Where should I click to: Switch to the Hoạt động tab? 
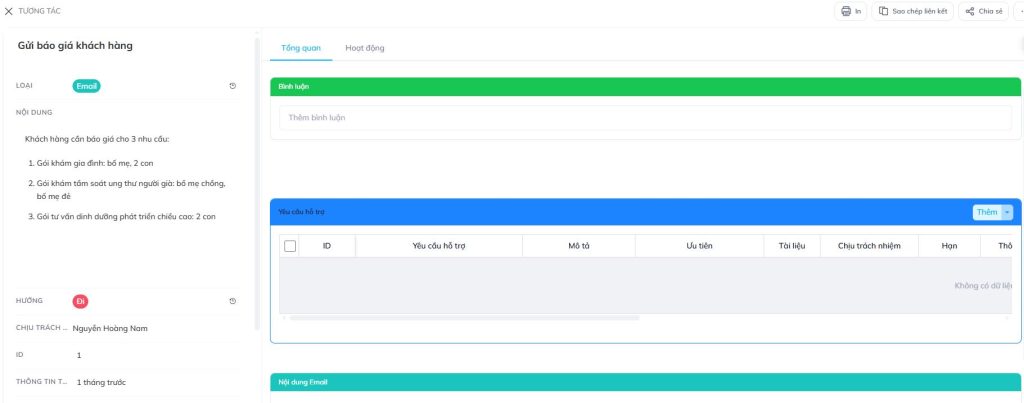[364, 48]
